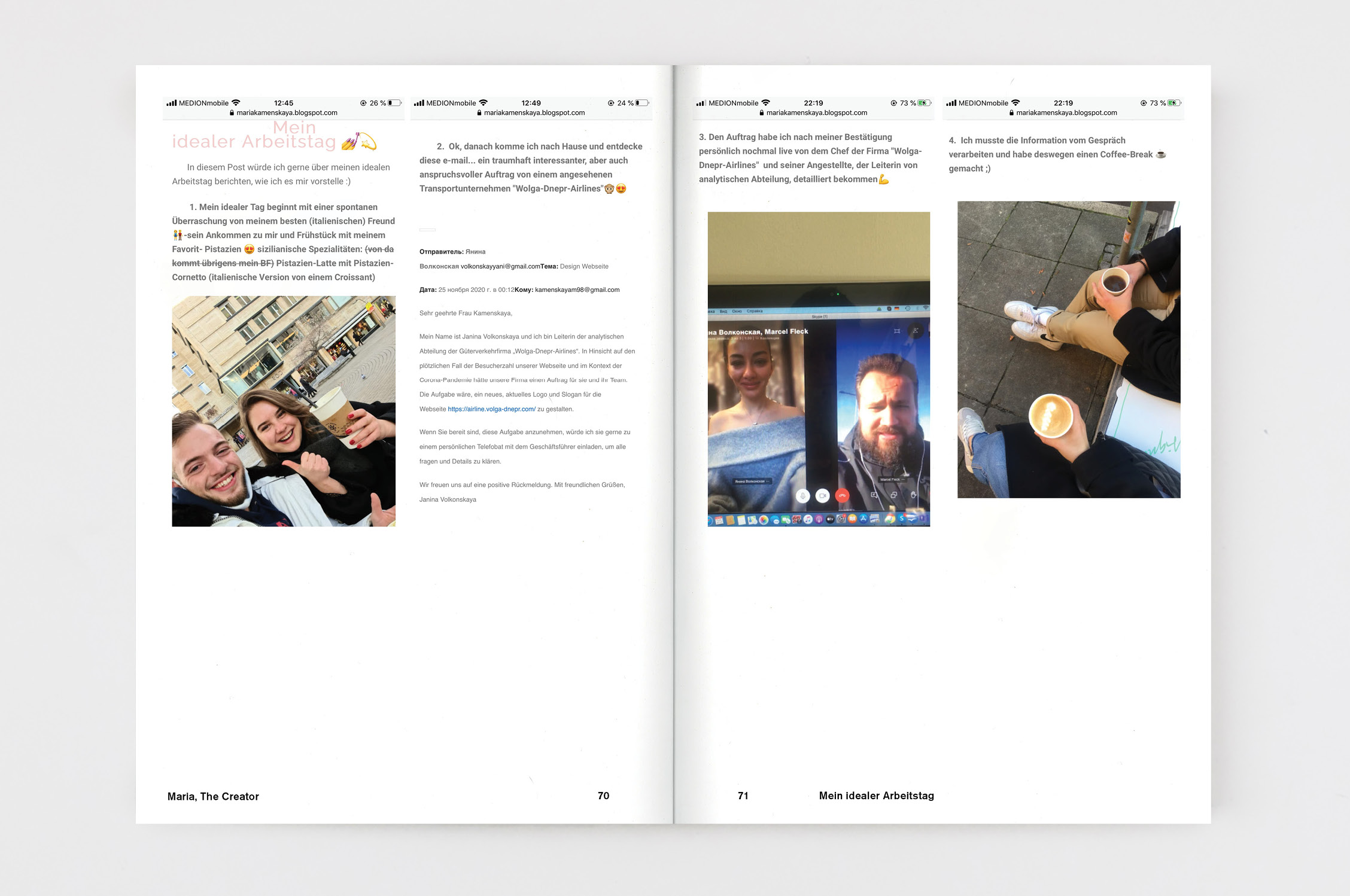1350x896 pixels.
Task: Toggle fullscreen view icon in Skype call
Action: 897,331
